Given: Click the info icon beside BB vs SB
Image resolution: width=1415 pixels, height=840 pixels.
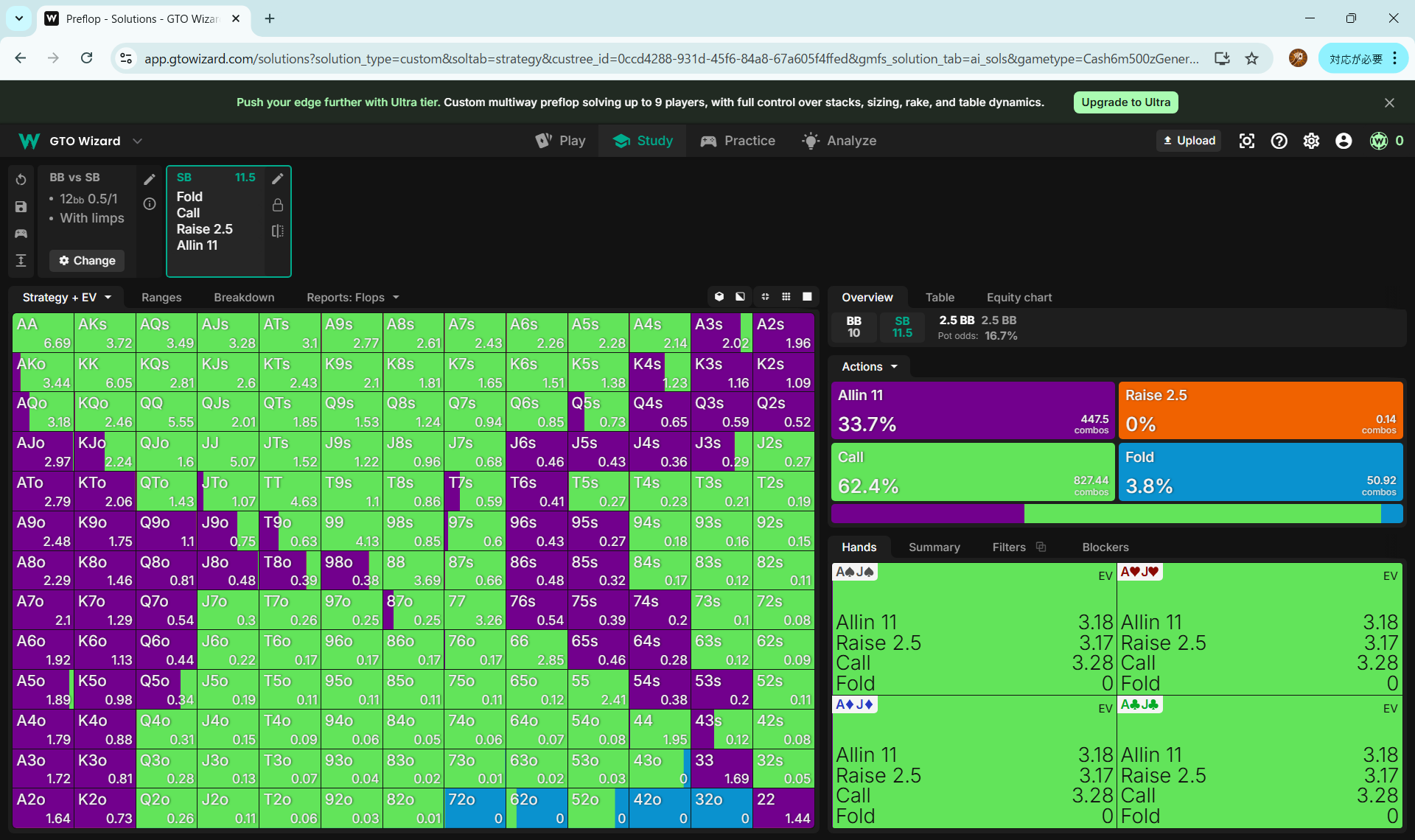Looking at the screenshot, I should point(150,204).
